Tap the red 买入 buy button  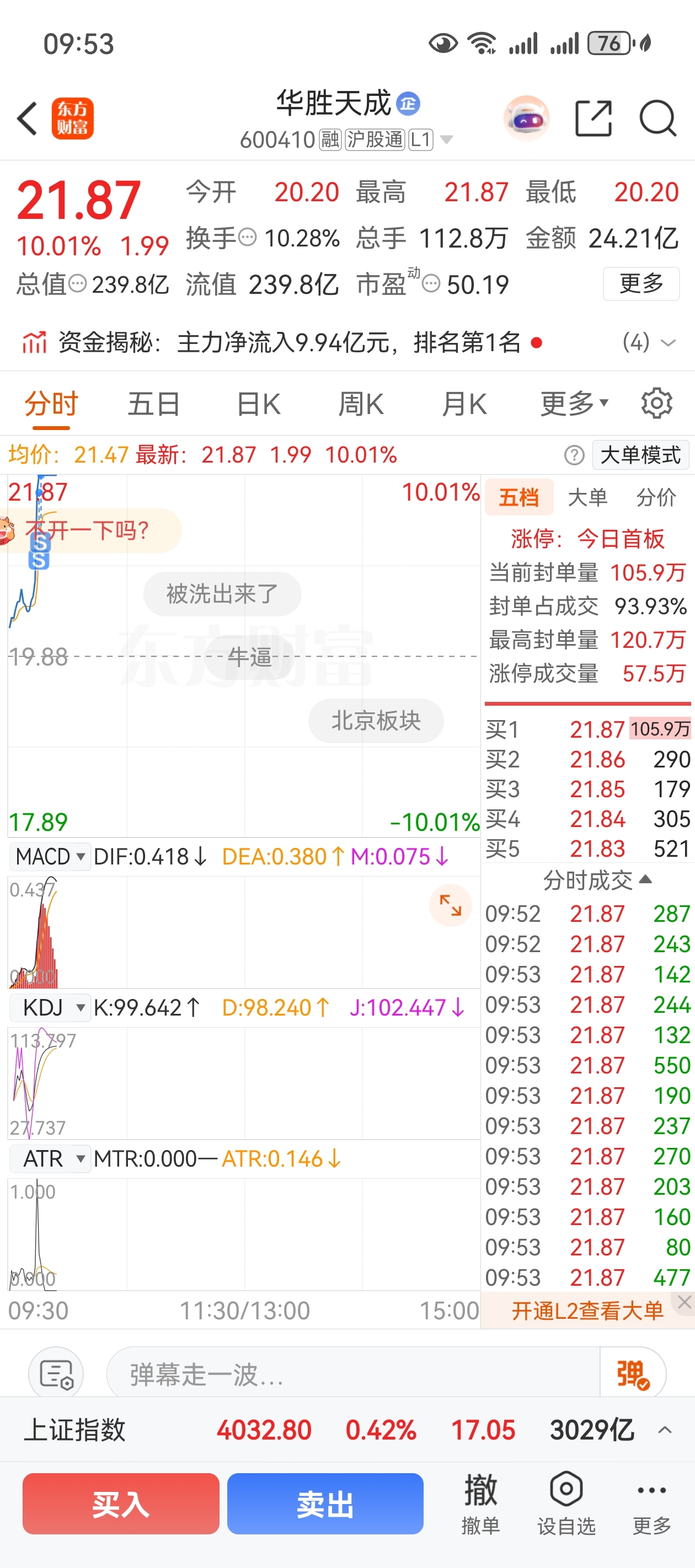point(121,1503)
